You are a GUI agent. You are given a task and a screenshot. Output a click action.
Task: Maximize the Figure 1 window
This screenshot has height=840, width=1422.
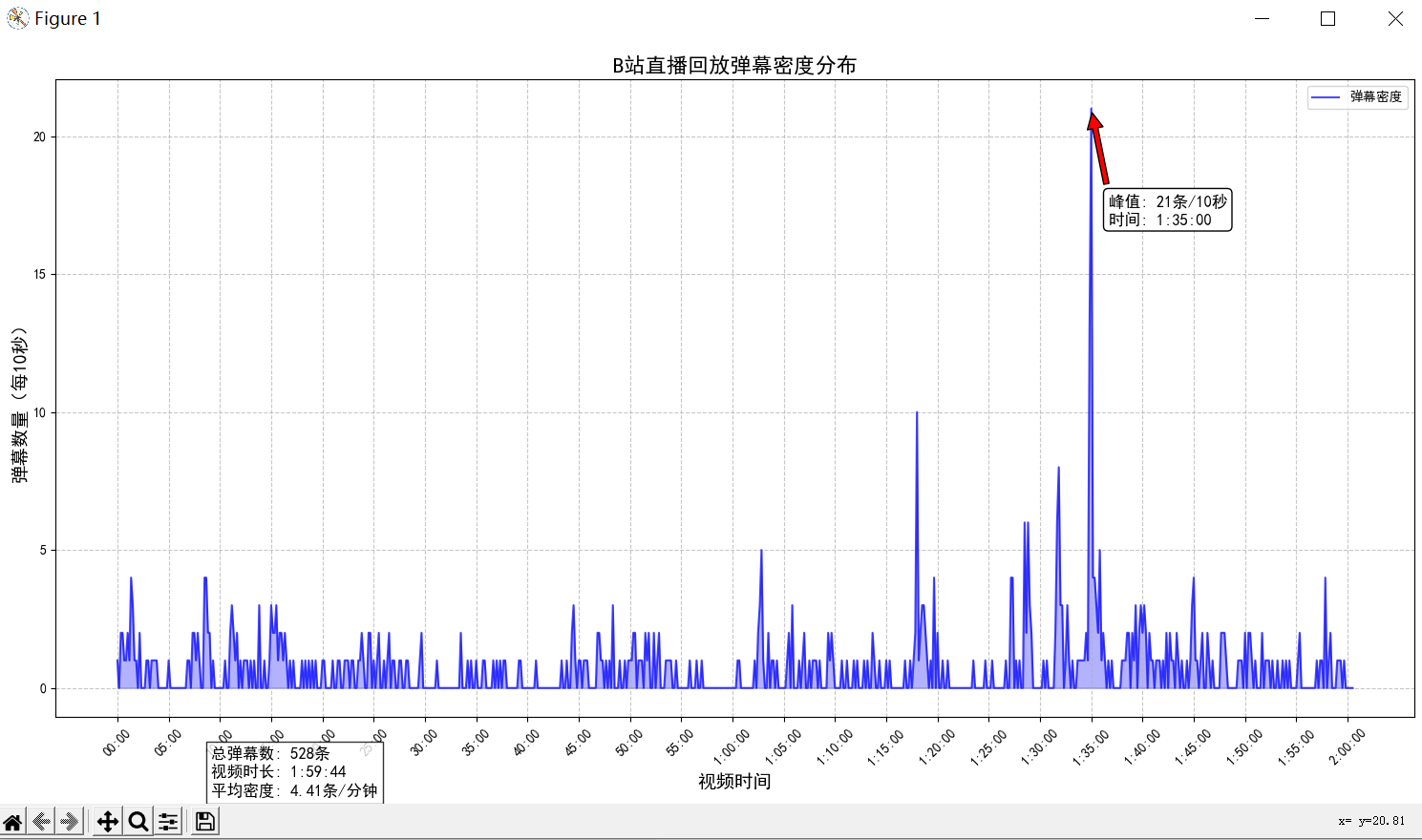(1327, 18)
